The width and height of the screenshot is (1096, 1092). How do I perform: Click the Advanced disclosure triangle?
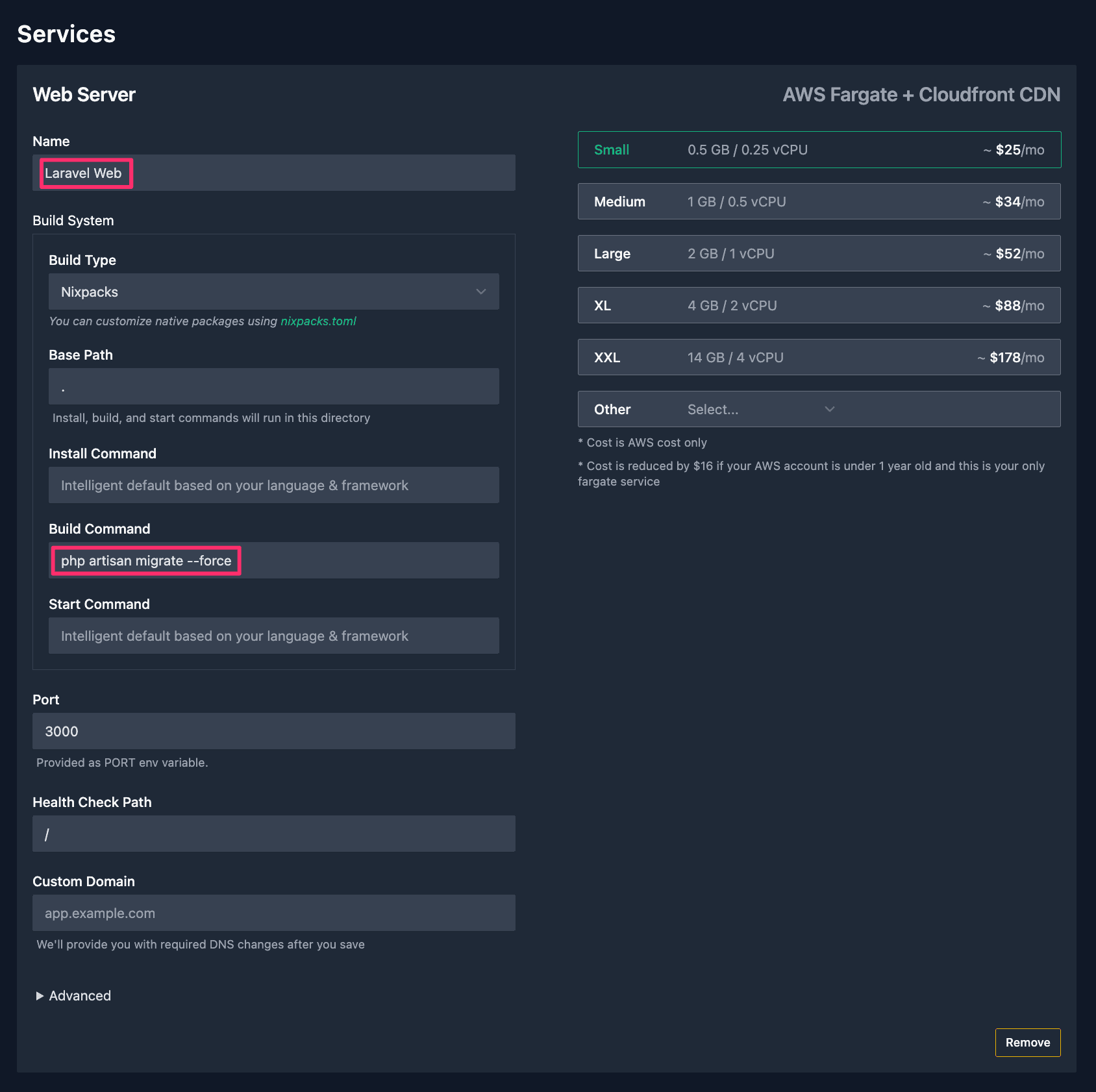(40, 996)
